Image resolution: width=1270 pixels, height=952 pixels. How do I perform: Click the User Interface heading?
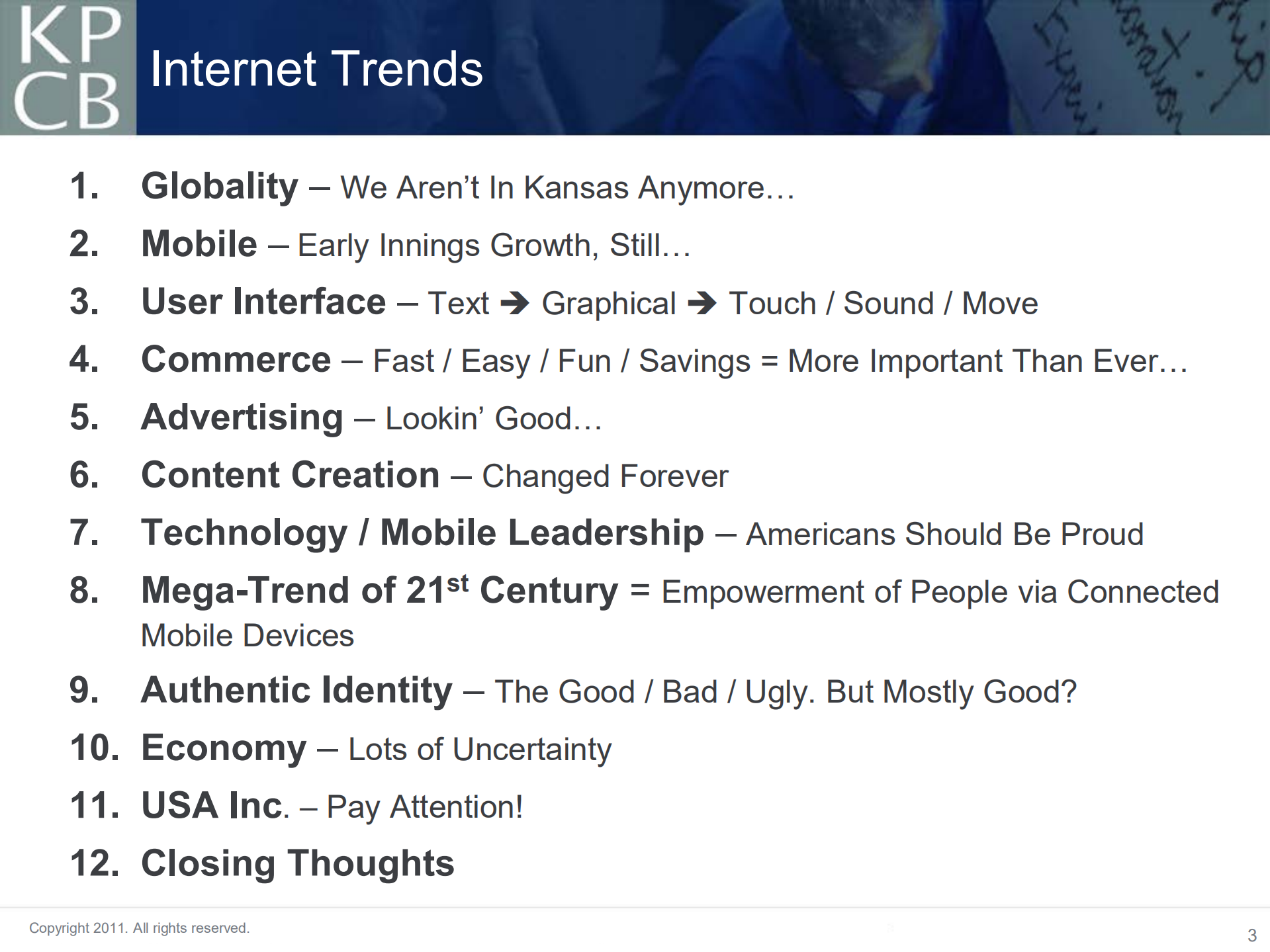tap(263, 302)
